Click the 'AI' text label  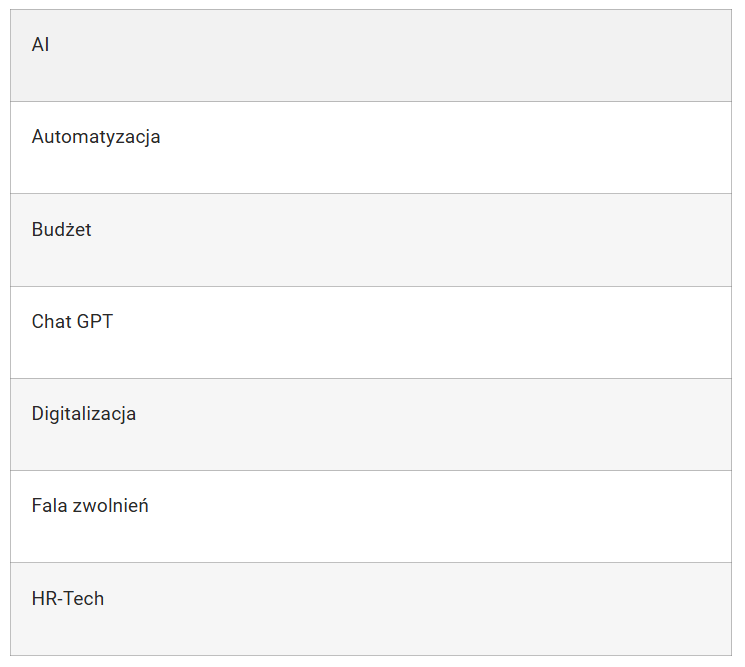coord(40,45)
